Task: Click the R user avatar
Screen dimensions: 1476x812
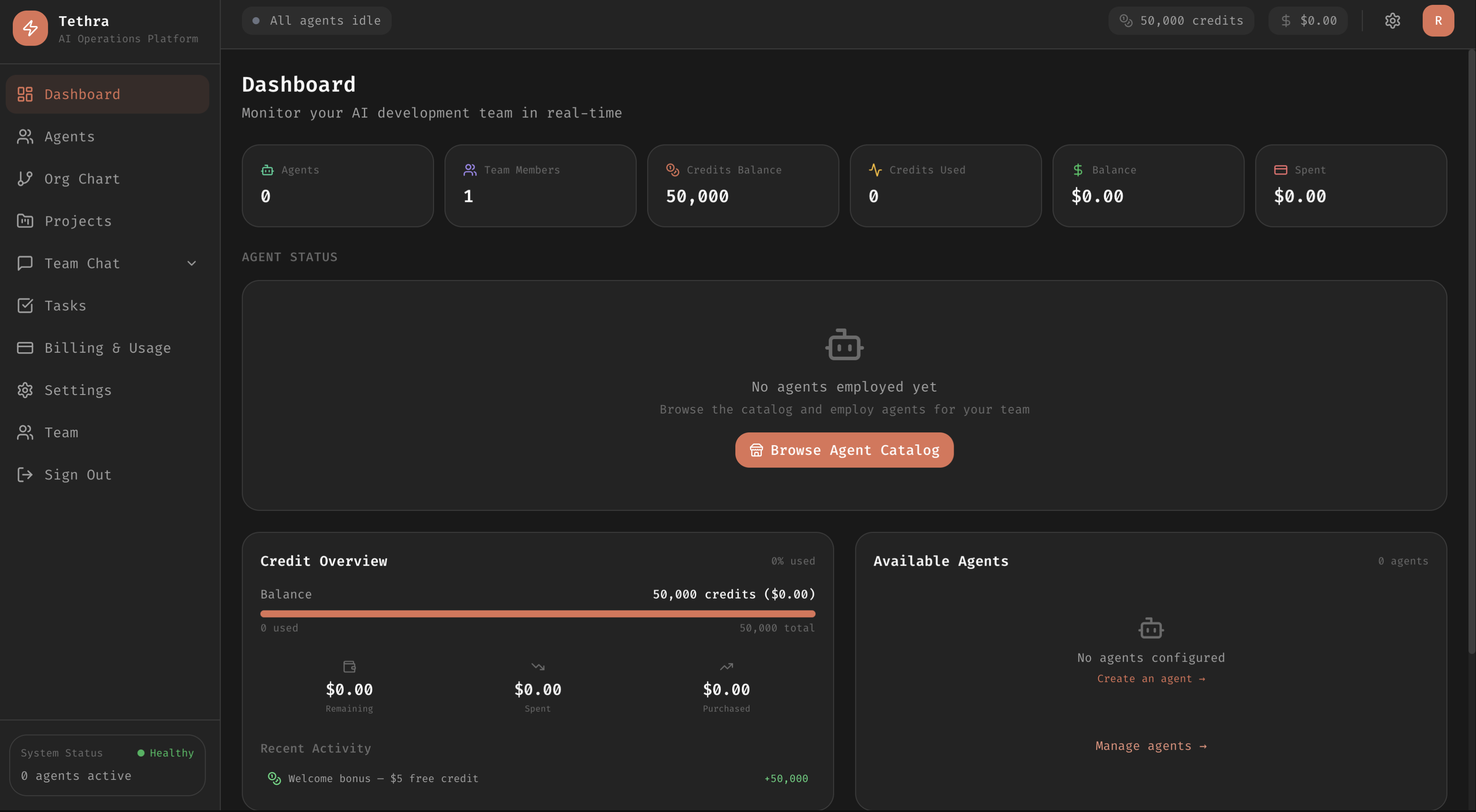Action: pyautogui.click(x=1438, y=21)
